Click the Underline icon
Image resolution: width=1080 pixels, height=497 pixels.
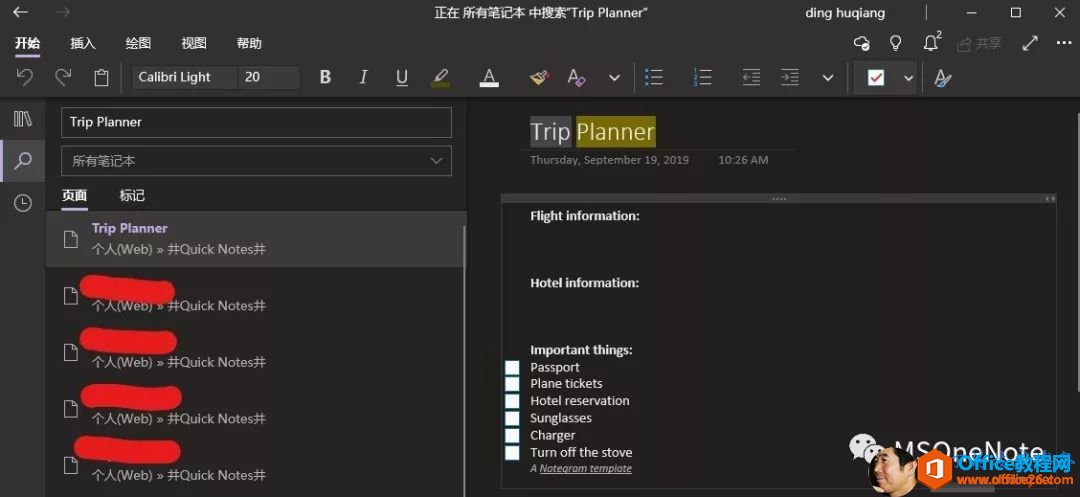click(402, 78)
